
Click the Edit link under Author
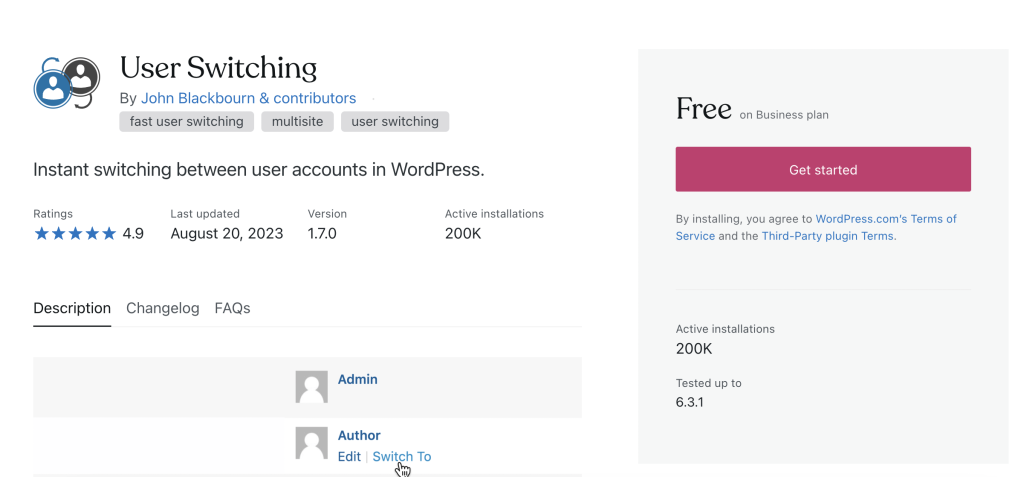click(x=349, y=456)
